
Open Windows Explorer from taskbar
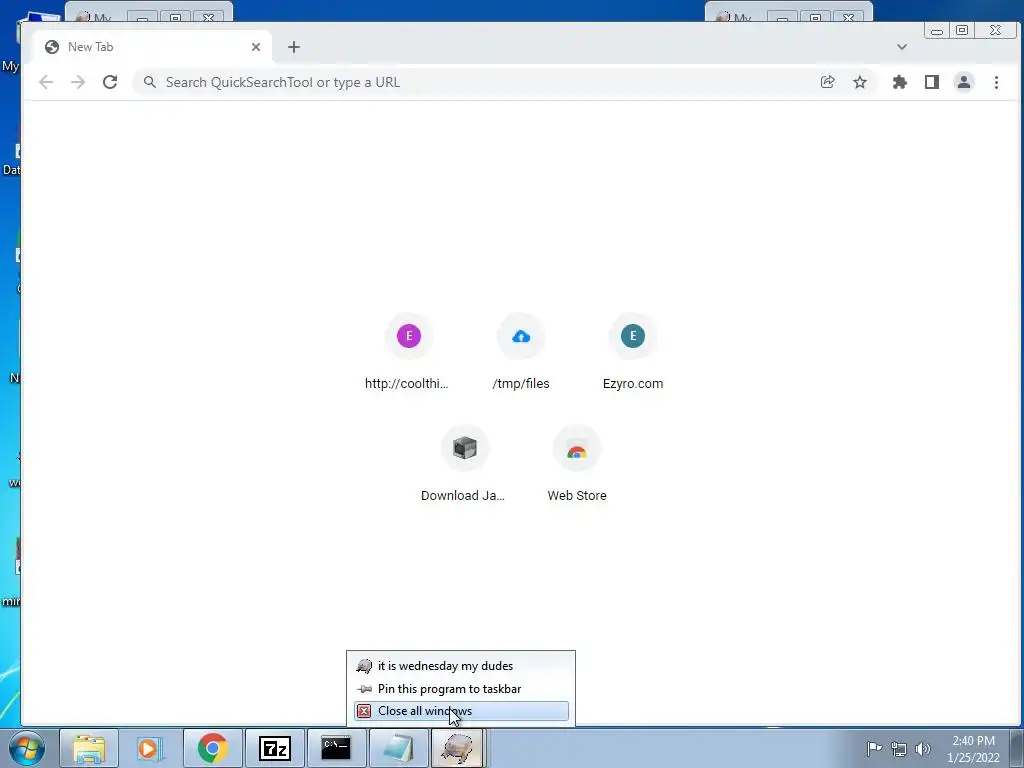(89, 749)
